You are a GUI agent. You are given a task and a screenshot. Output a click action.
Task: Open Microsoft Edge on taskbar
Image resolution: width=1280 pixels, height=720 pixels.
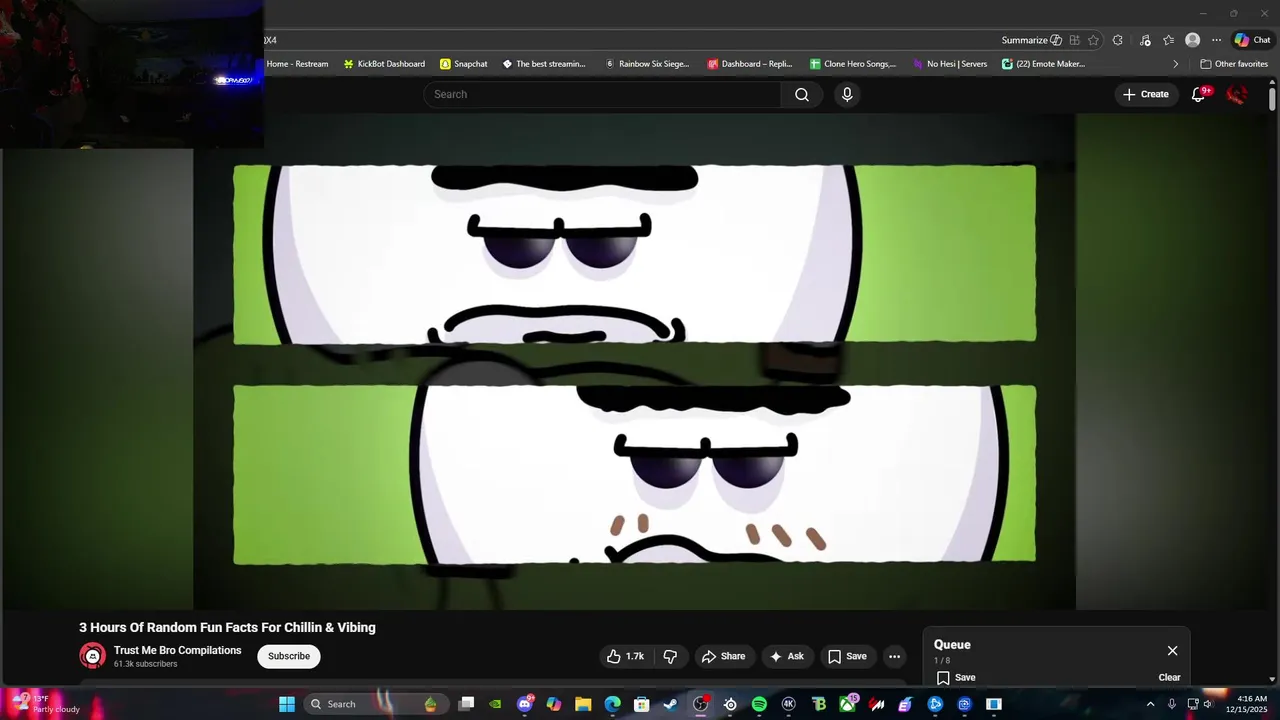pos(612,704)
